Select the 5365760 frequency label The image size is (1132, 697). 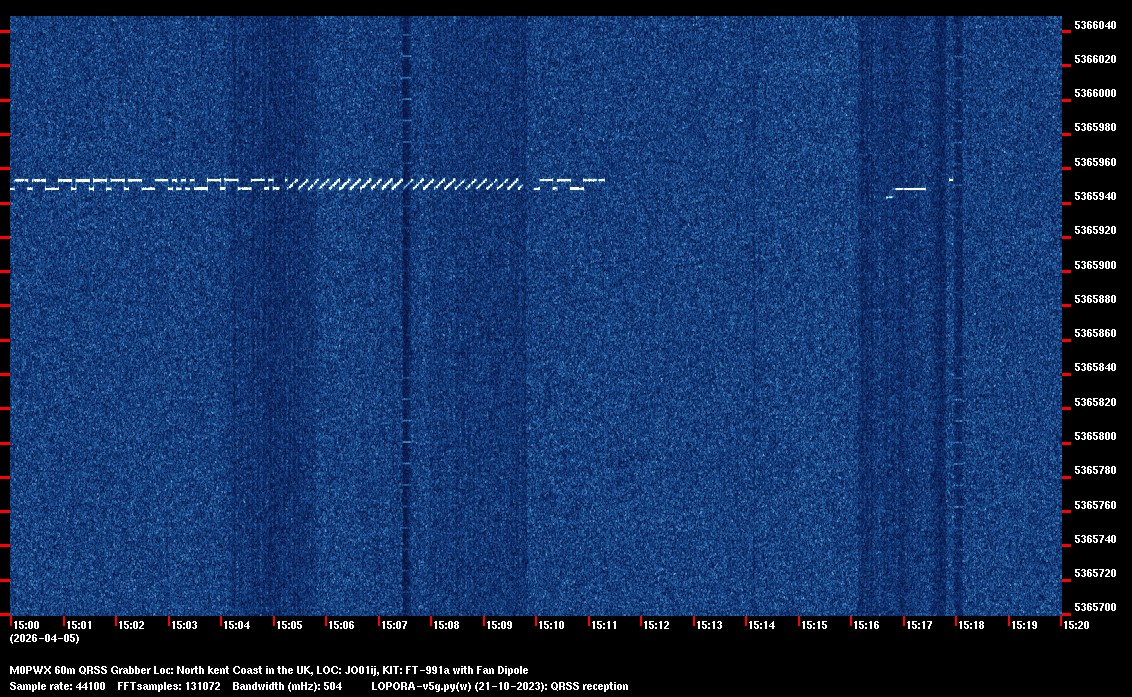point(1095,505)
